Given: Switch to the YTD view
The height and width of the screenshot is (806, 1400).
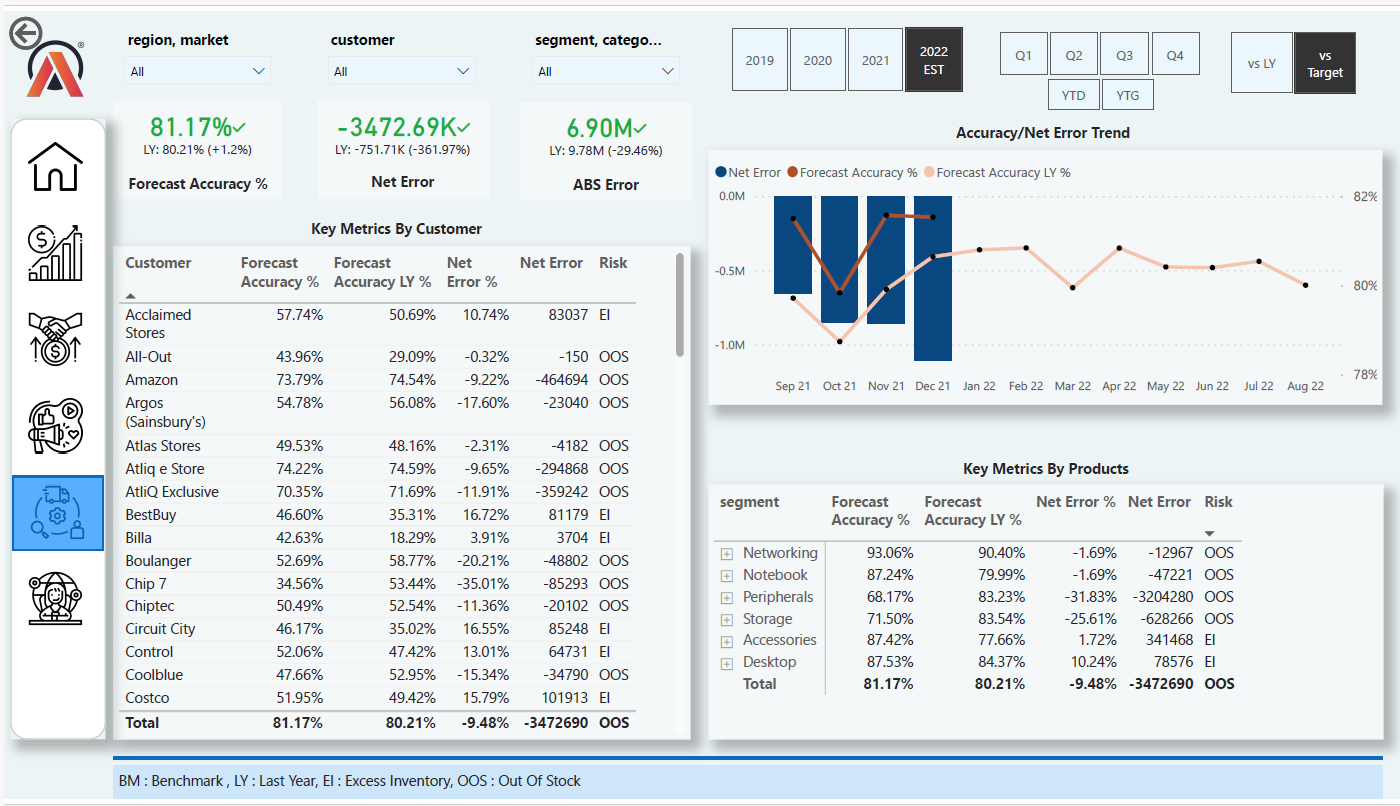Looking at the screenshot, I should pos(1073,95).
